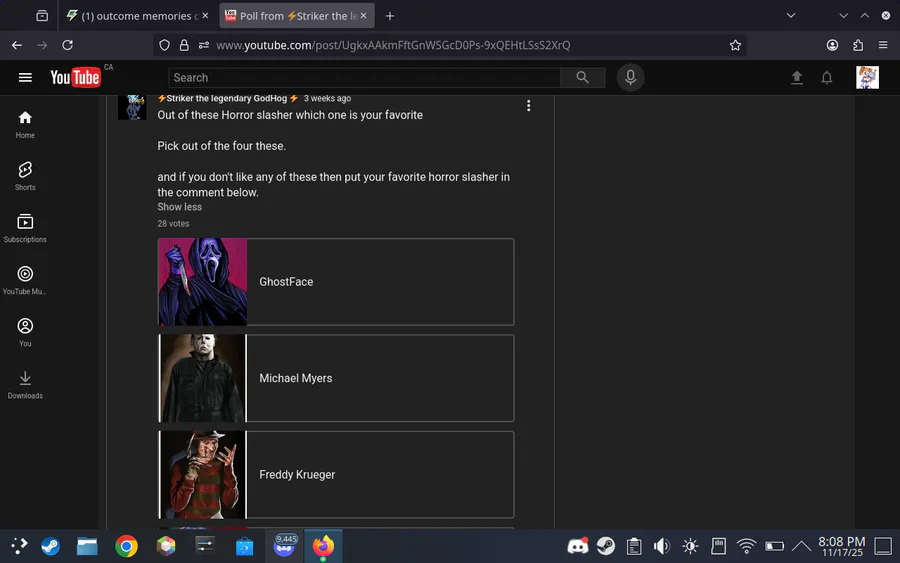This screenshot has width=900, height=563.
Task: Open site permissions icon in address bar
Action: click(x=204, y=45)
